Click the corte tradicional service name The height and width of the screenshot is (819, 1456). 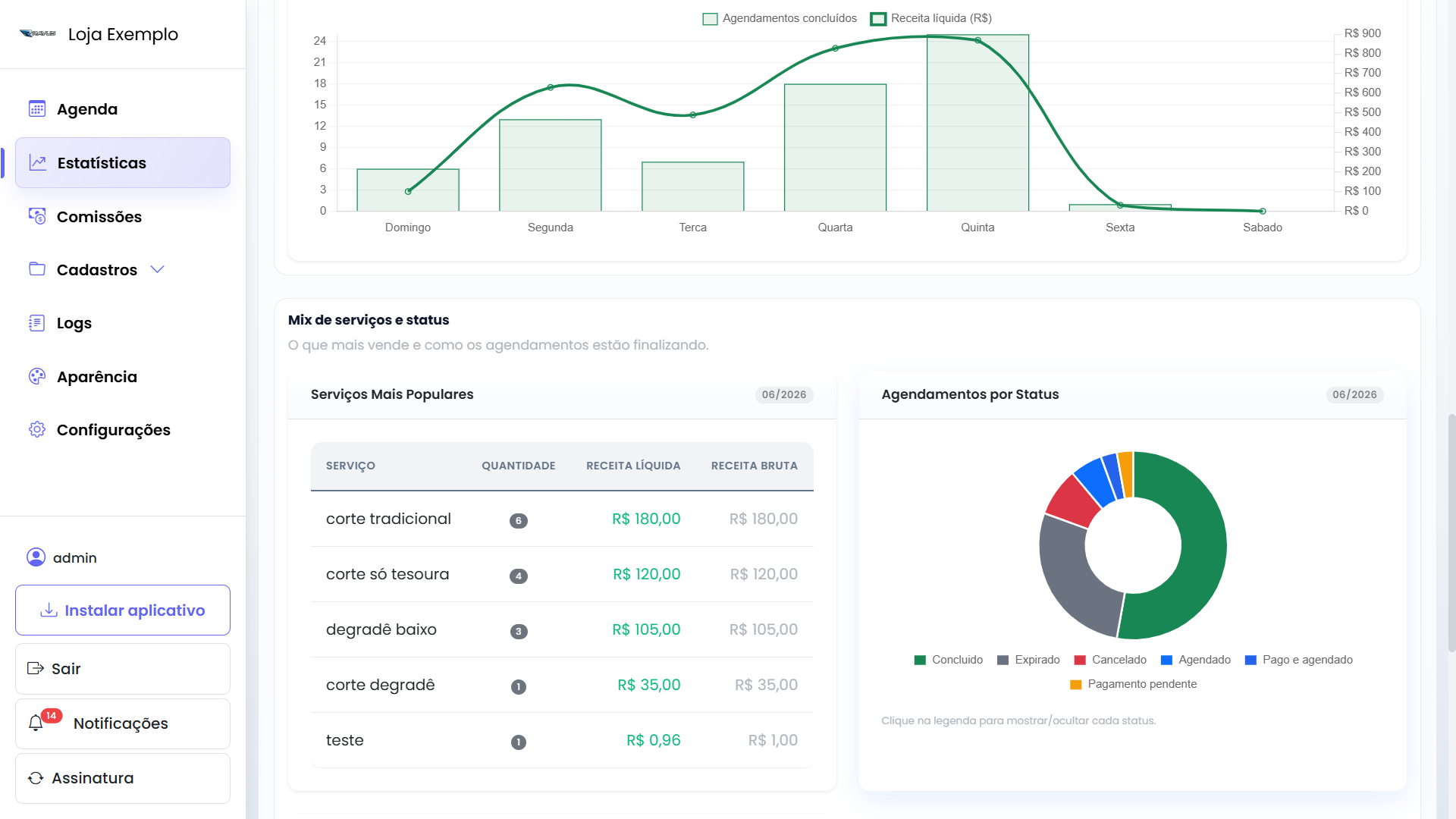[x=388, y=519]
